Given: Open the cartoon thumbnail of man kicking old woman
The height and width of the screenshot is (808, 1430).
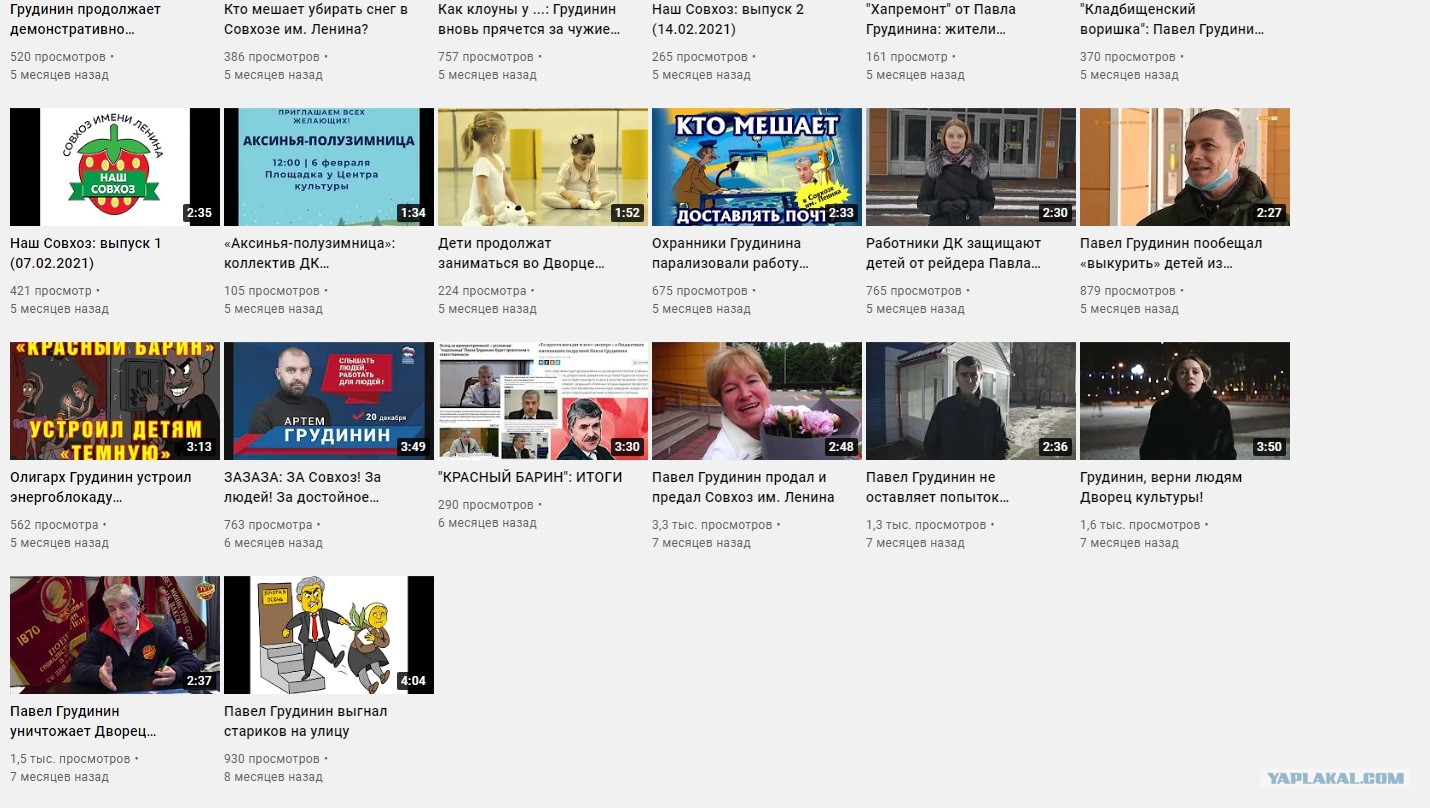Looking at the screenshot, I should [x=329, y=635].
